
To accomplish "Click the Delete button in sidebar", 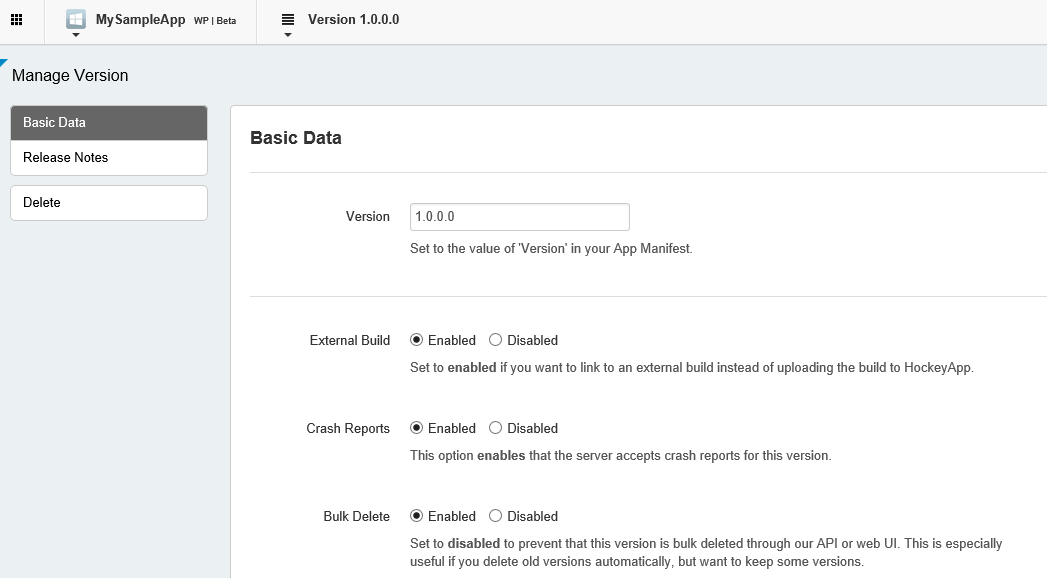I will tap(109, 203).
